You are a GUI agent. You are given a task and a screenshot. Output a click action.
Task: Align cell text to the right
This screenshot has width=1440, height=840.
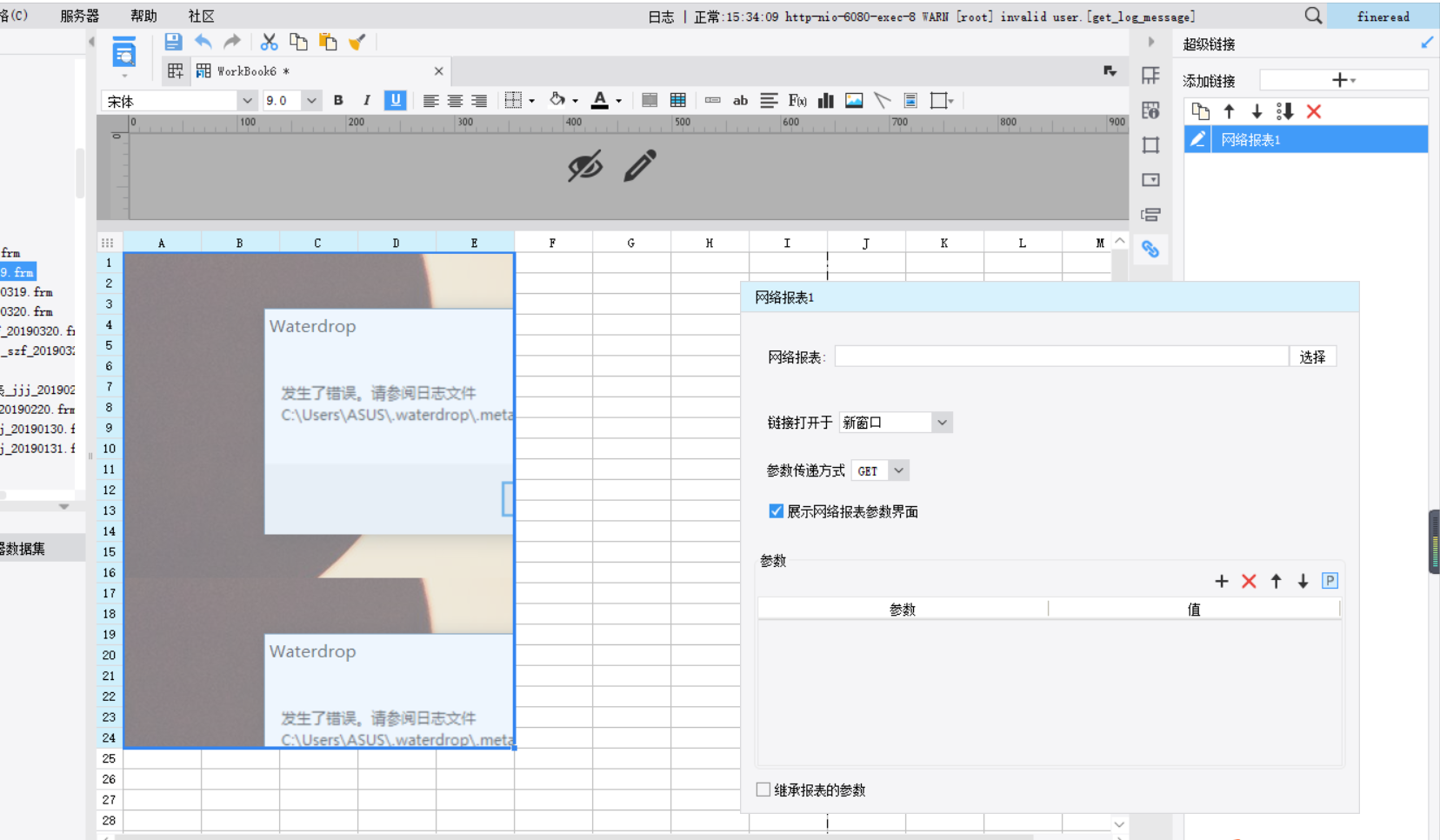coord(479,101)
